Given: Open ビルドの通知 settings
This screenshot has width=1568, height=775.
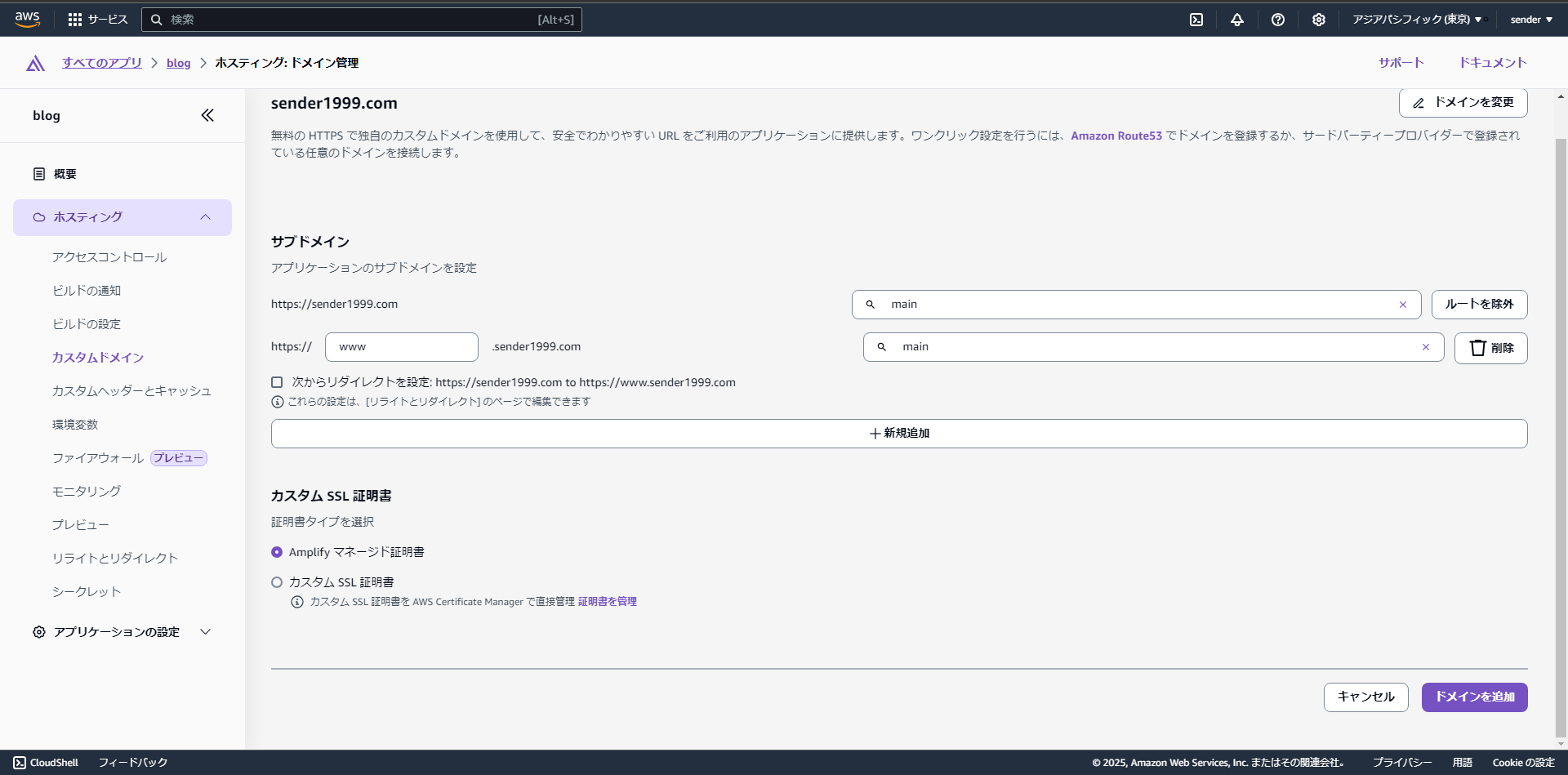Looking at the screenshot, I should (x=87, y=291).
